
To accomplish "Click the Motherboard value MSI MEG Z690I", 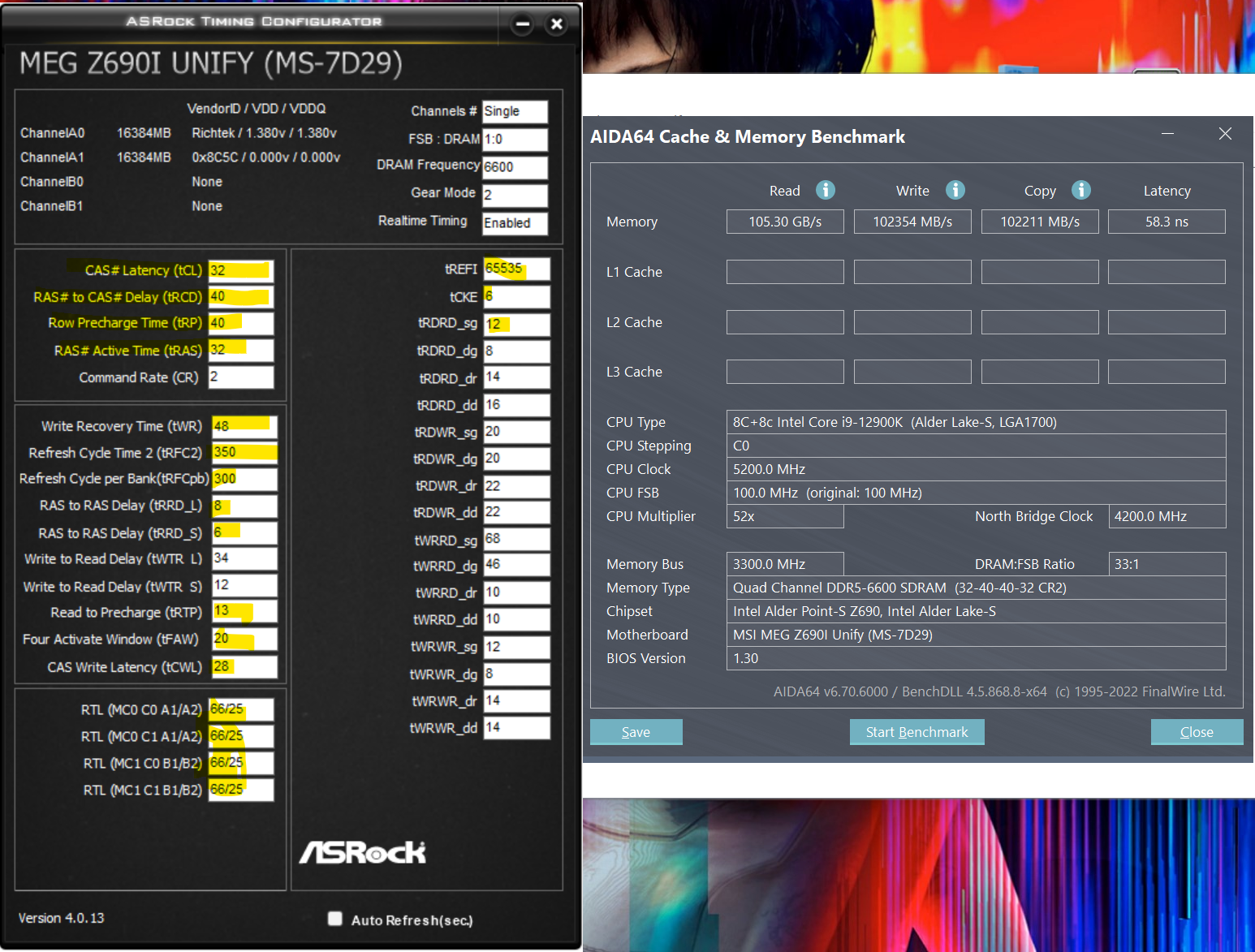I will pos(976,635).
